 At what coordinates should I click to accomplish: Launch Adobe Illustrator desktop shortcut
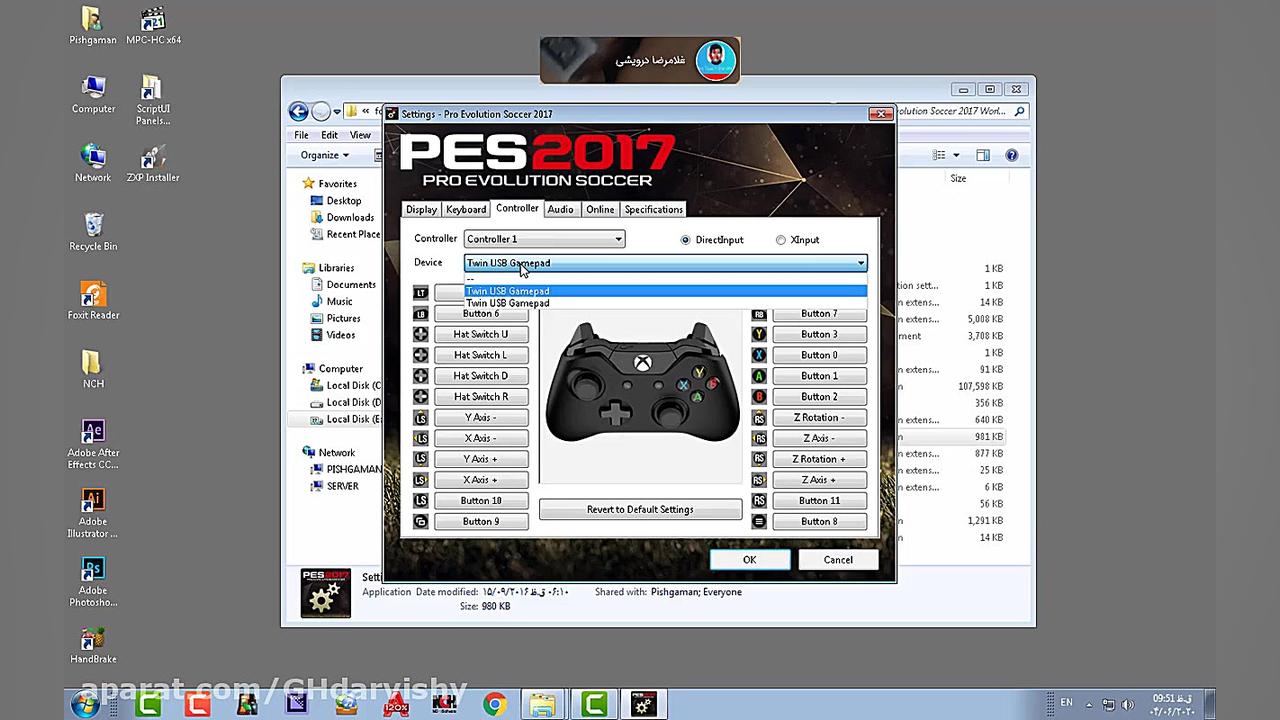pyautogui.click(x=93, y=513)
